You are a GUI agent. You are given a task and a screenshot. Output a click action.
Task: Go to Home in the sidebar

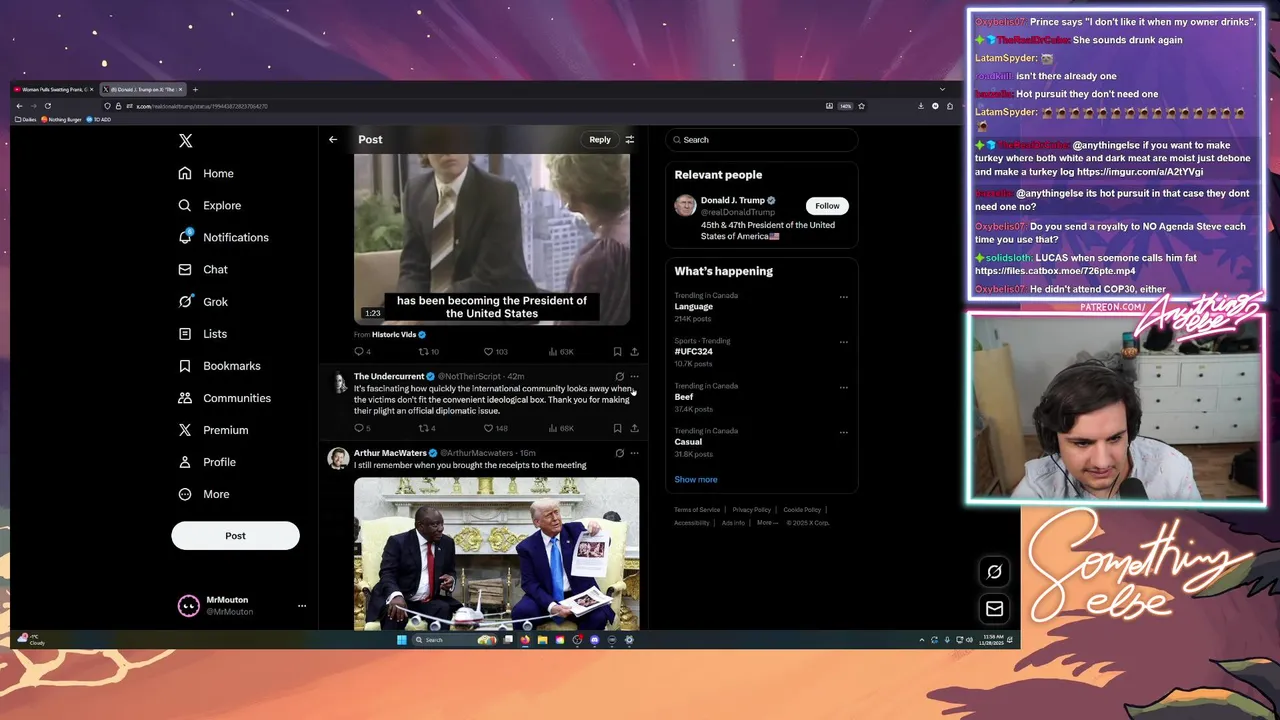206,173
